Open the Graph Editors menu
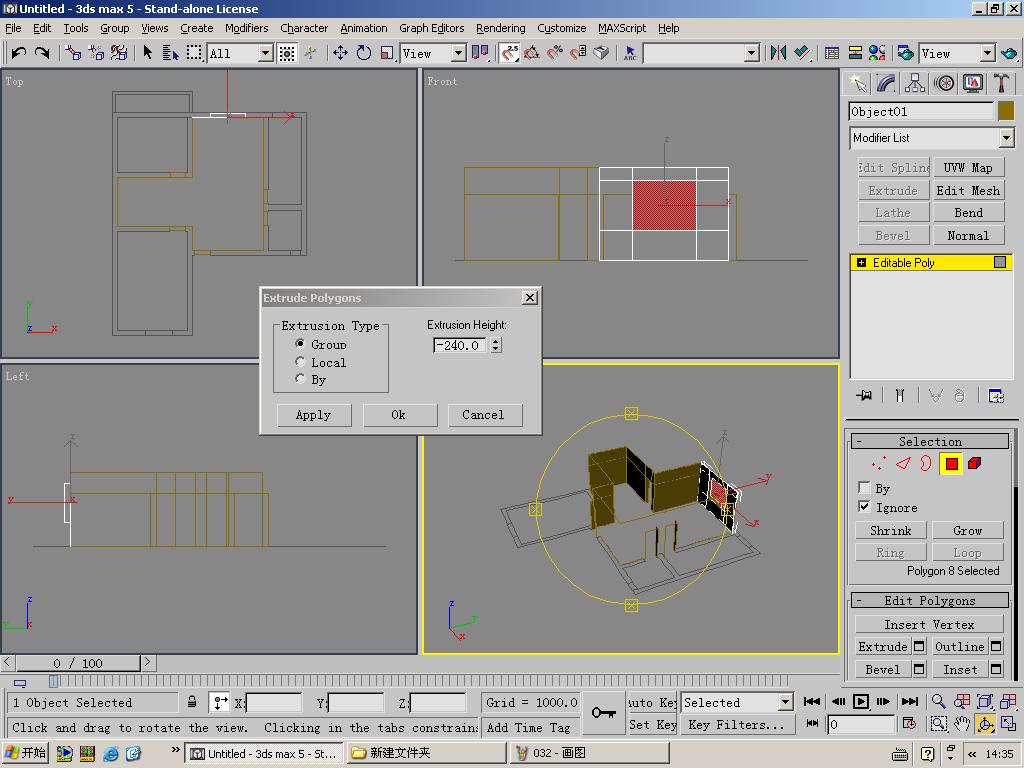This screenshot has height=768, width=1024. point(432,28)
